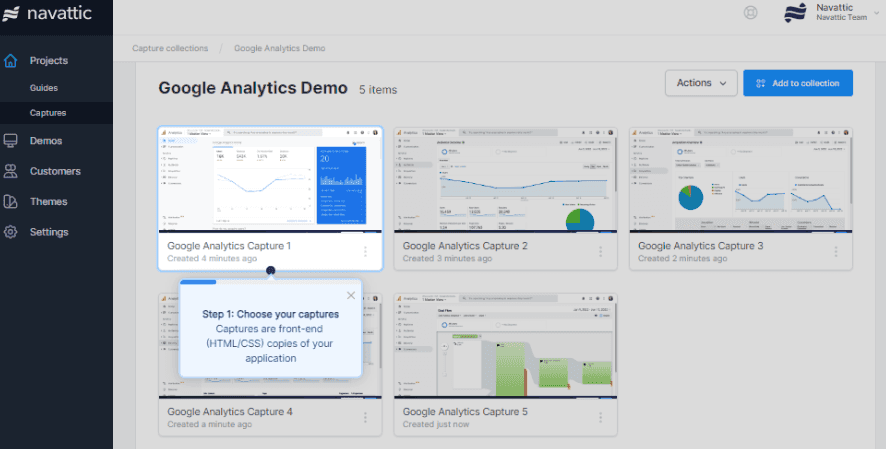Expand the Actions dropdown
This screenshot has width=886, height=449.
coord(701,83)
